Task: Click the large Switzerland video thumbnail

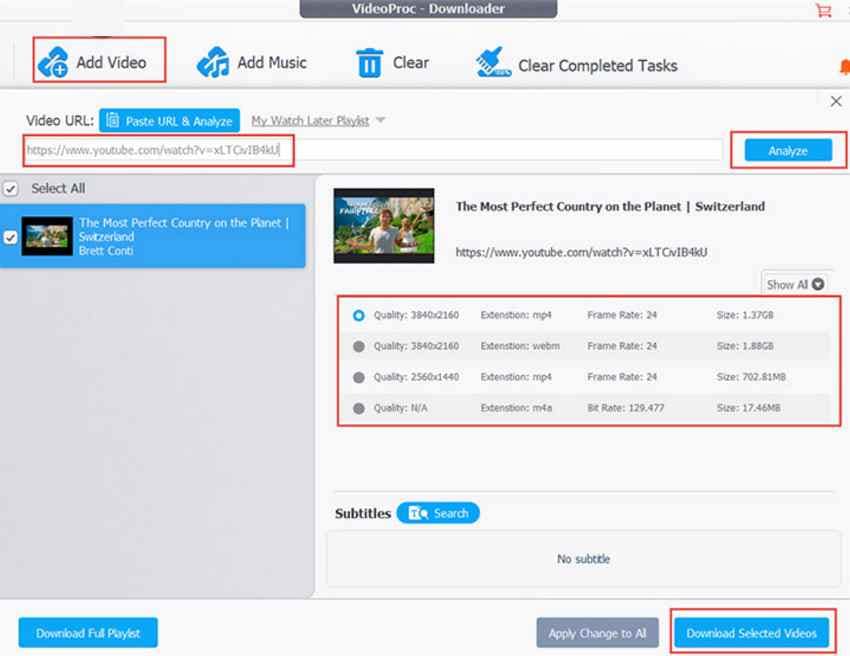Action: 384,226
